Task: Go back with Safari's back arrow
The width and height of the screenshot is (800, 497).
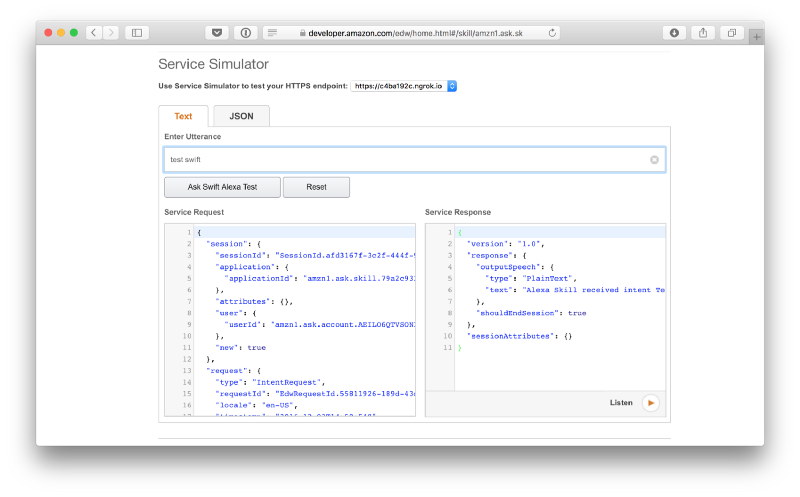Action: pos(93,33)
